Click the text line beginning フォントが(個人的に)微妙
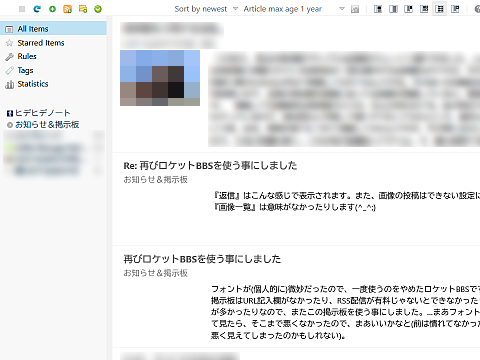This screenshot has width=480, height=360. [345, 289]
